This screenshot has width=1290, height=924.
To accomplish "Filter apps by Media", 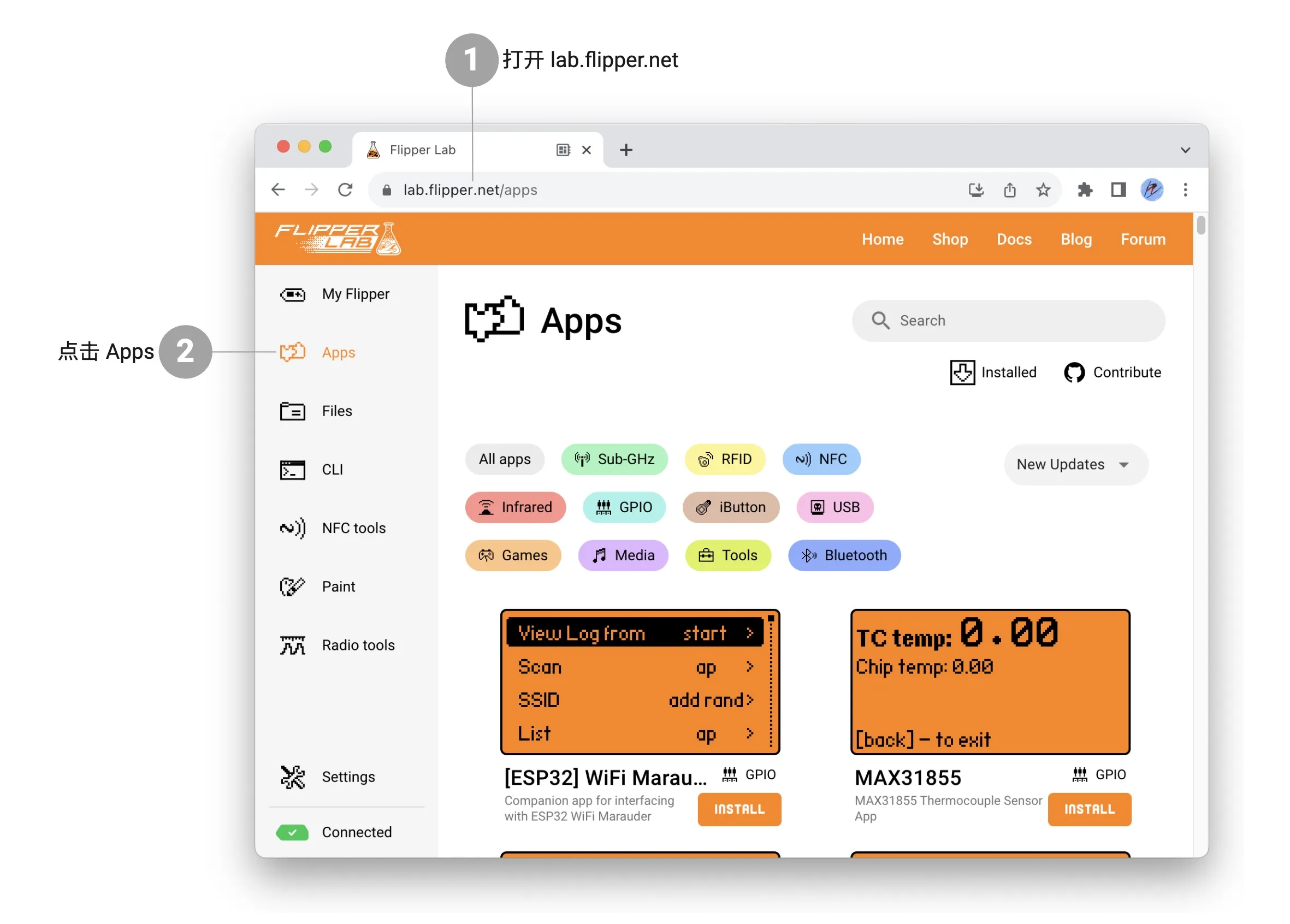I will (623, 555).
